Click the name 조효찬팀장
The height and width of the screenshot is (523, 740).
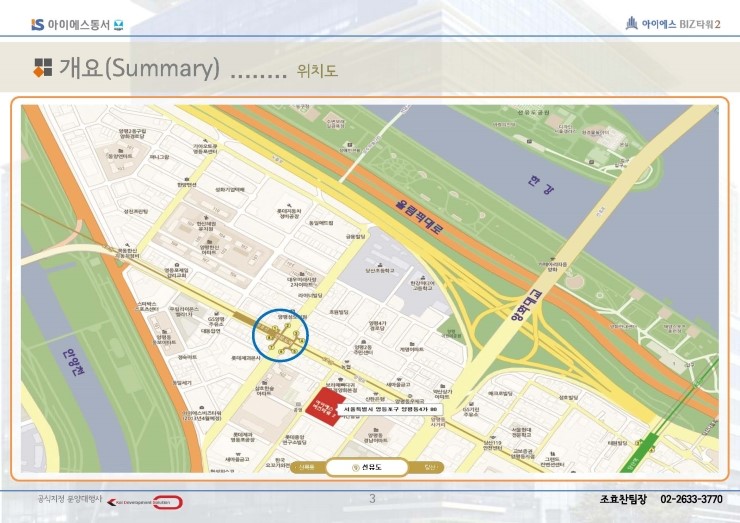(623, 499)
